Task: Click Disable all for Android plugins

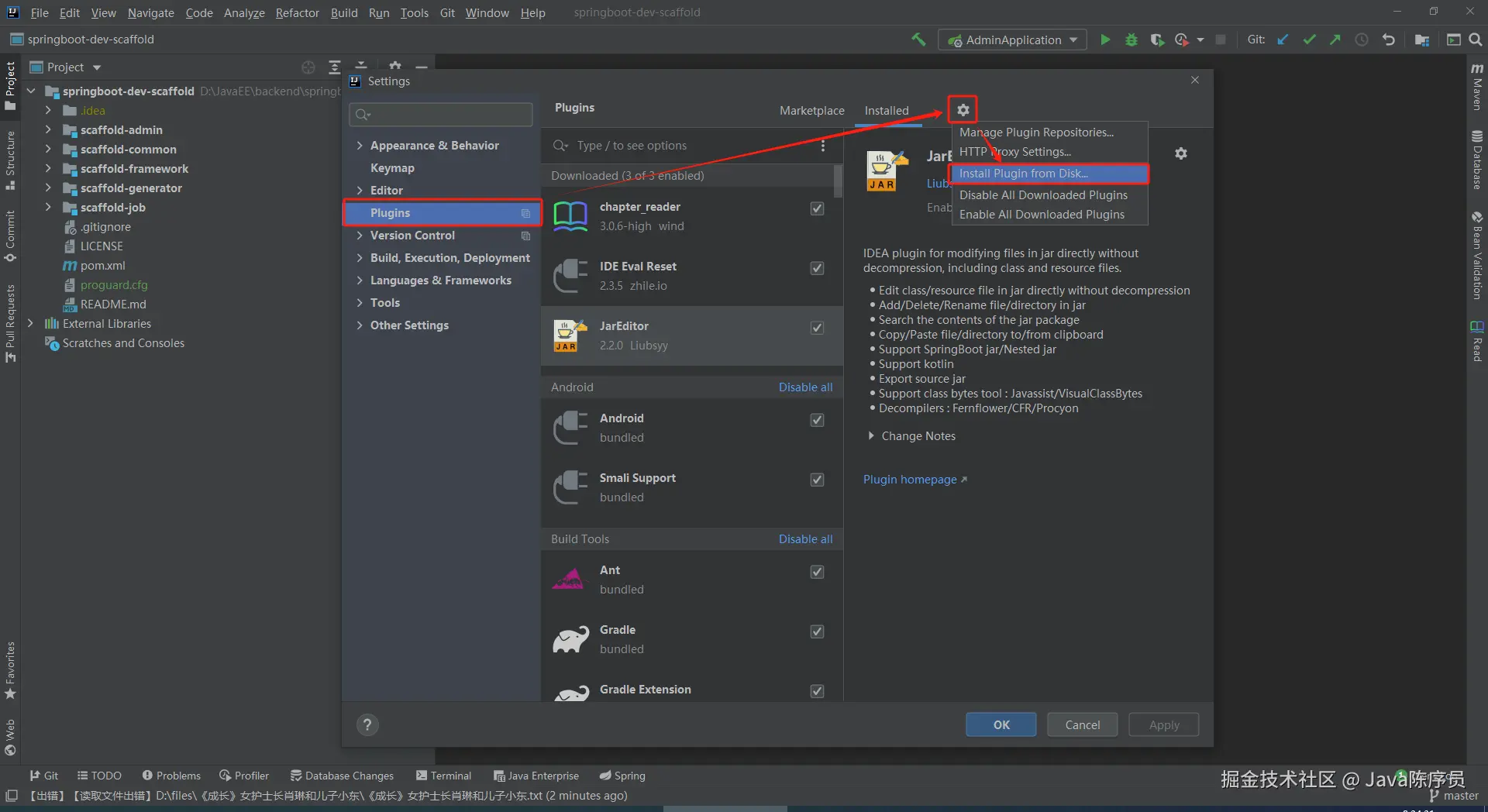Action: [805, 387]
